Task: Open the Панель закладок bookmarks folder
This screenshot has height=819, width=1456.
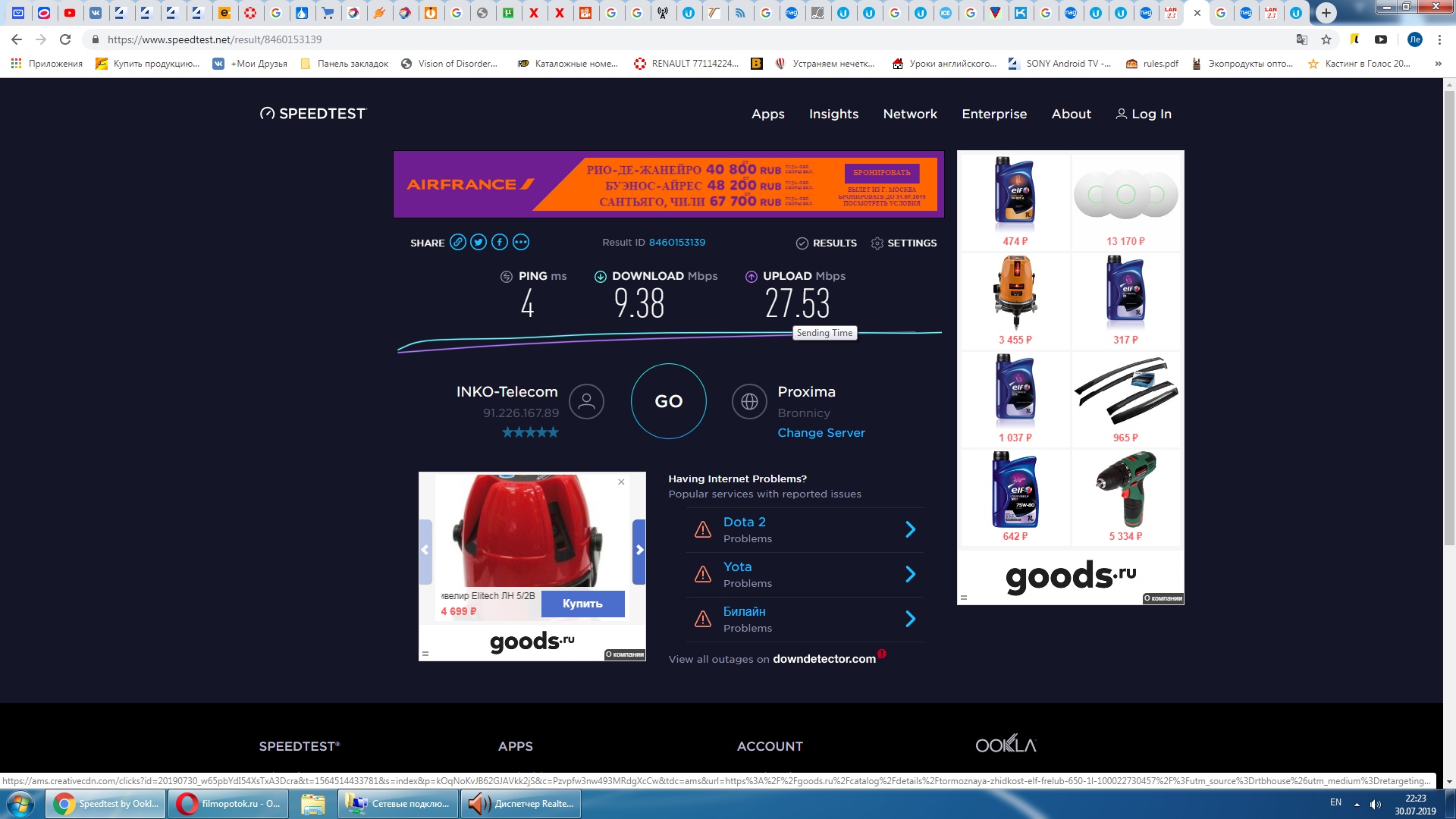Action: click(345, 64)
